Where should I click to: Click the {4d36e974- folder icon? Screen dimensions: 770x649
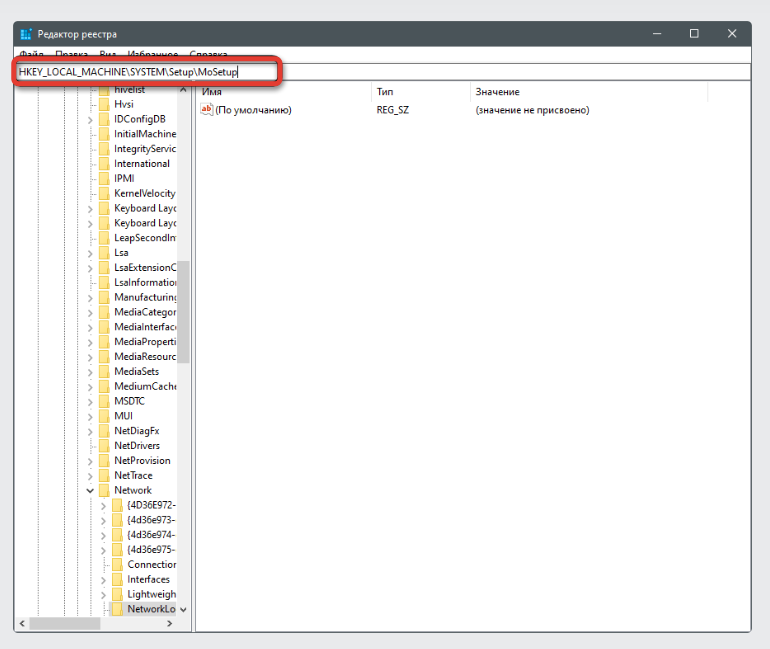[117, 535]
